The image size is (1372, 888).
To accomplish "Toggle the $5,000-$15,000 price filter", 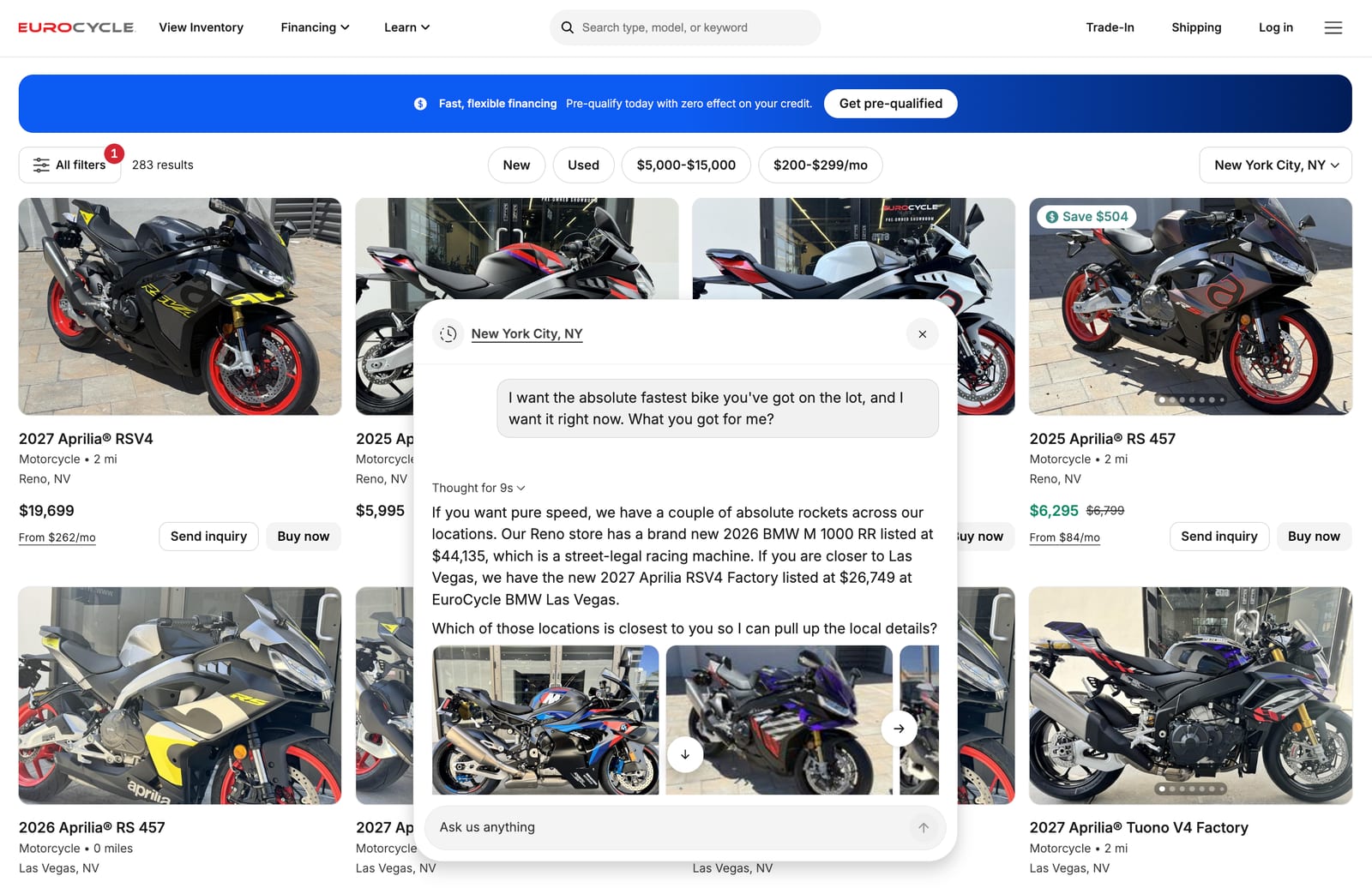I will pos(686,165).
